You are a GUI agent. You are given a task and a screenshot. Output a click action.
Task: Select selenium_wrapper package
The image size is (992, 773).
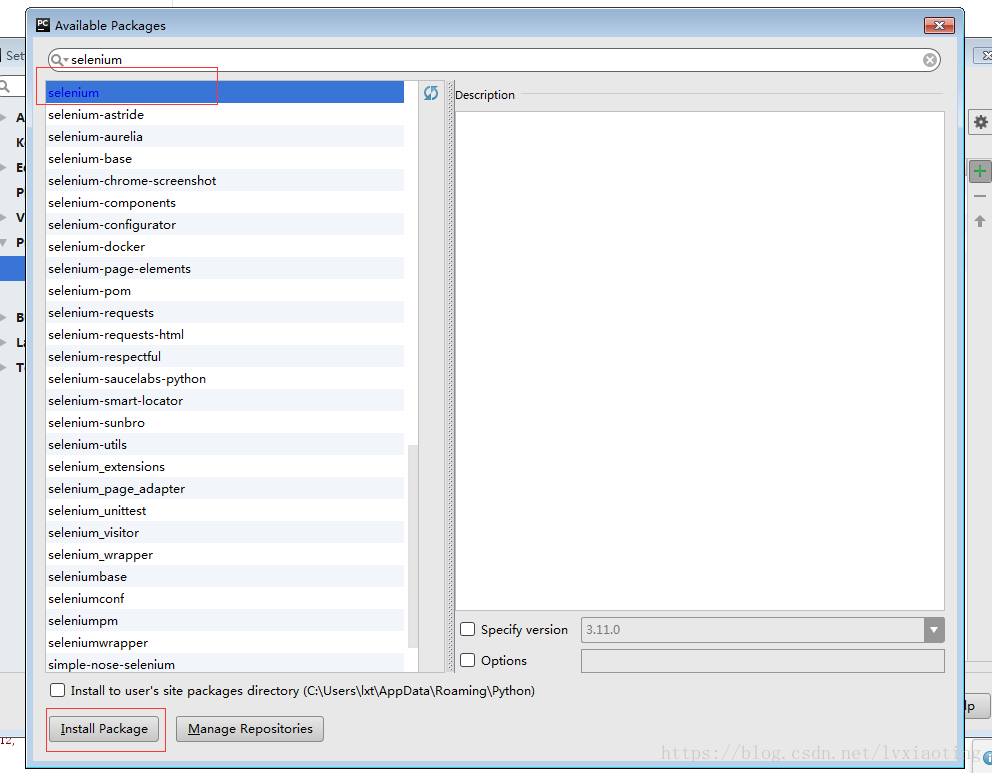(x=225, y=555)
